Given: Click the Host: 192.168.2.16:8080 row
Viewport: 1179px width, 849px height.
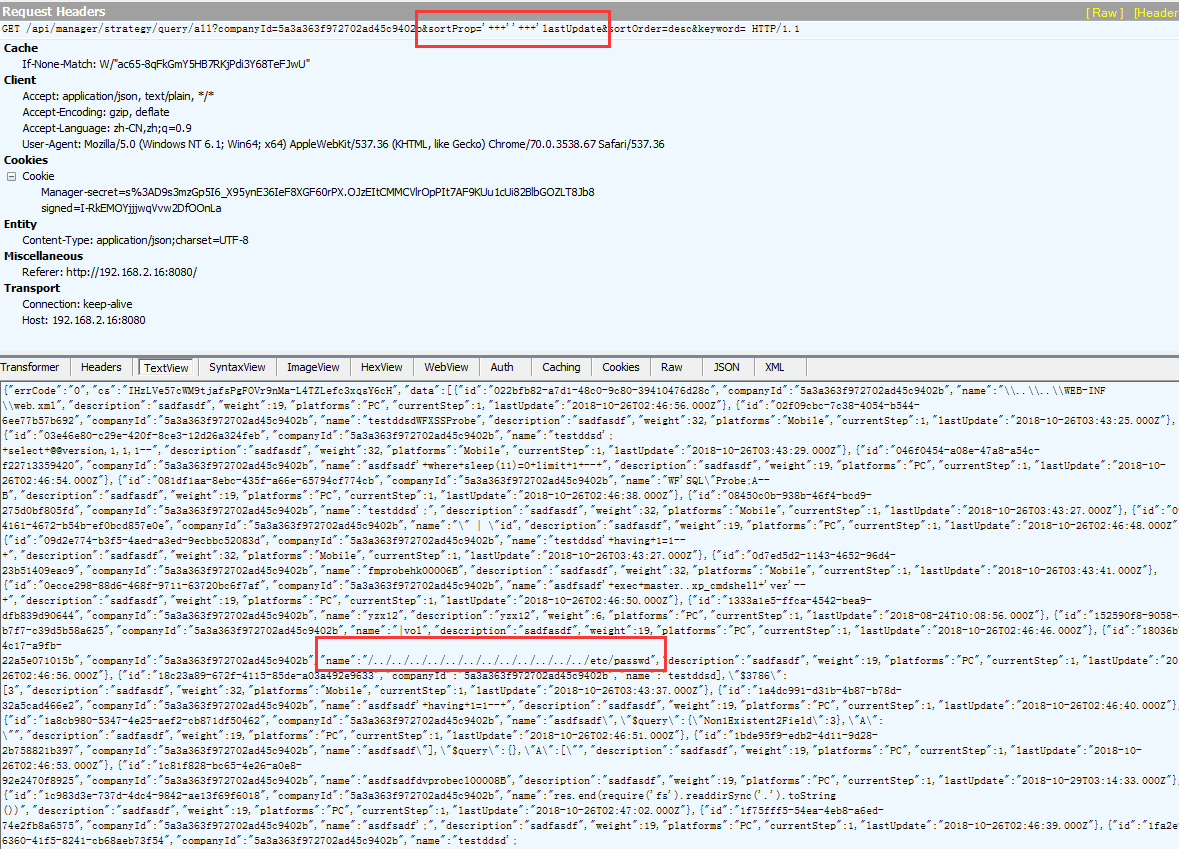Looking at the screenshot, I should [83, 320].
